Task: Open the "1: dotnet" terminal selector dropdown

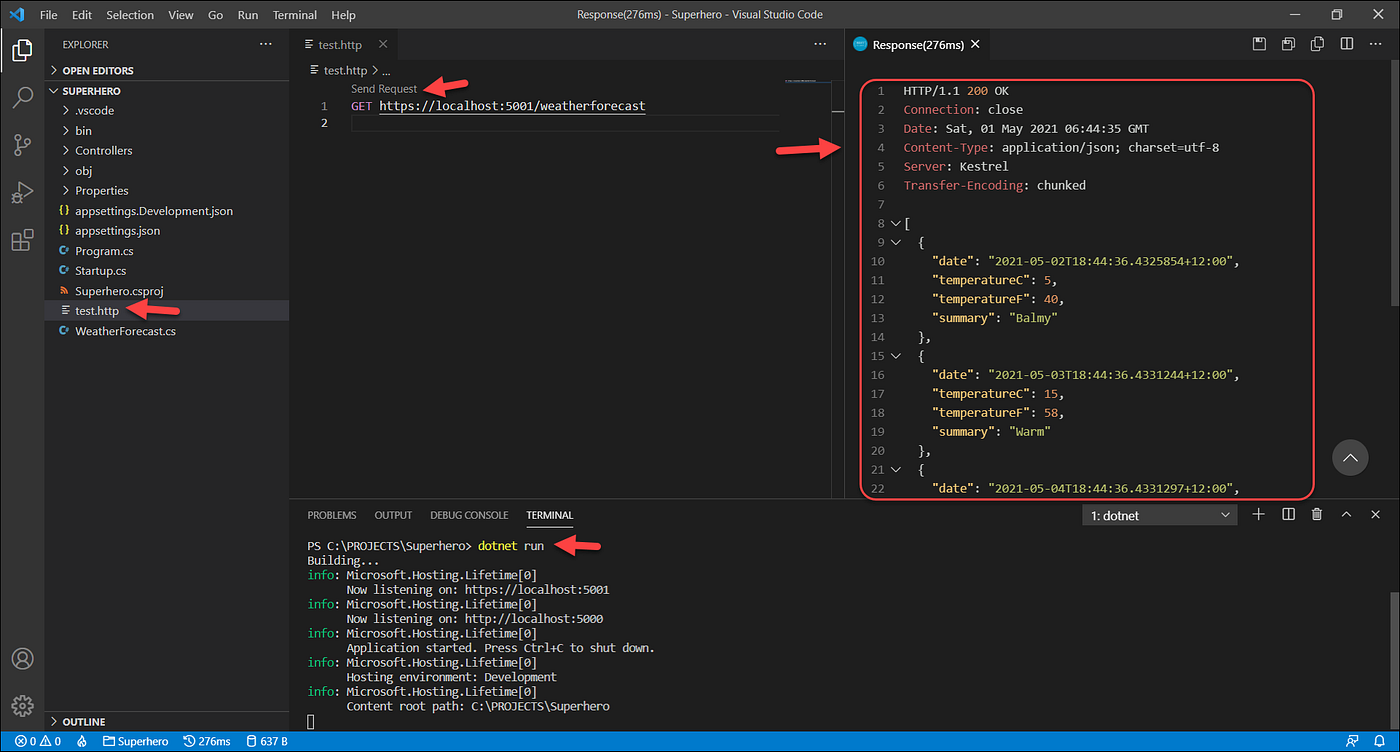Action: click(x=1159, y=514)
